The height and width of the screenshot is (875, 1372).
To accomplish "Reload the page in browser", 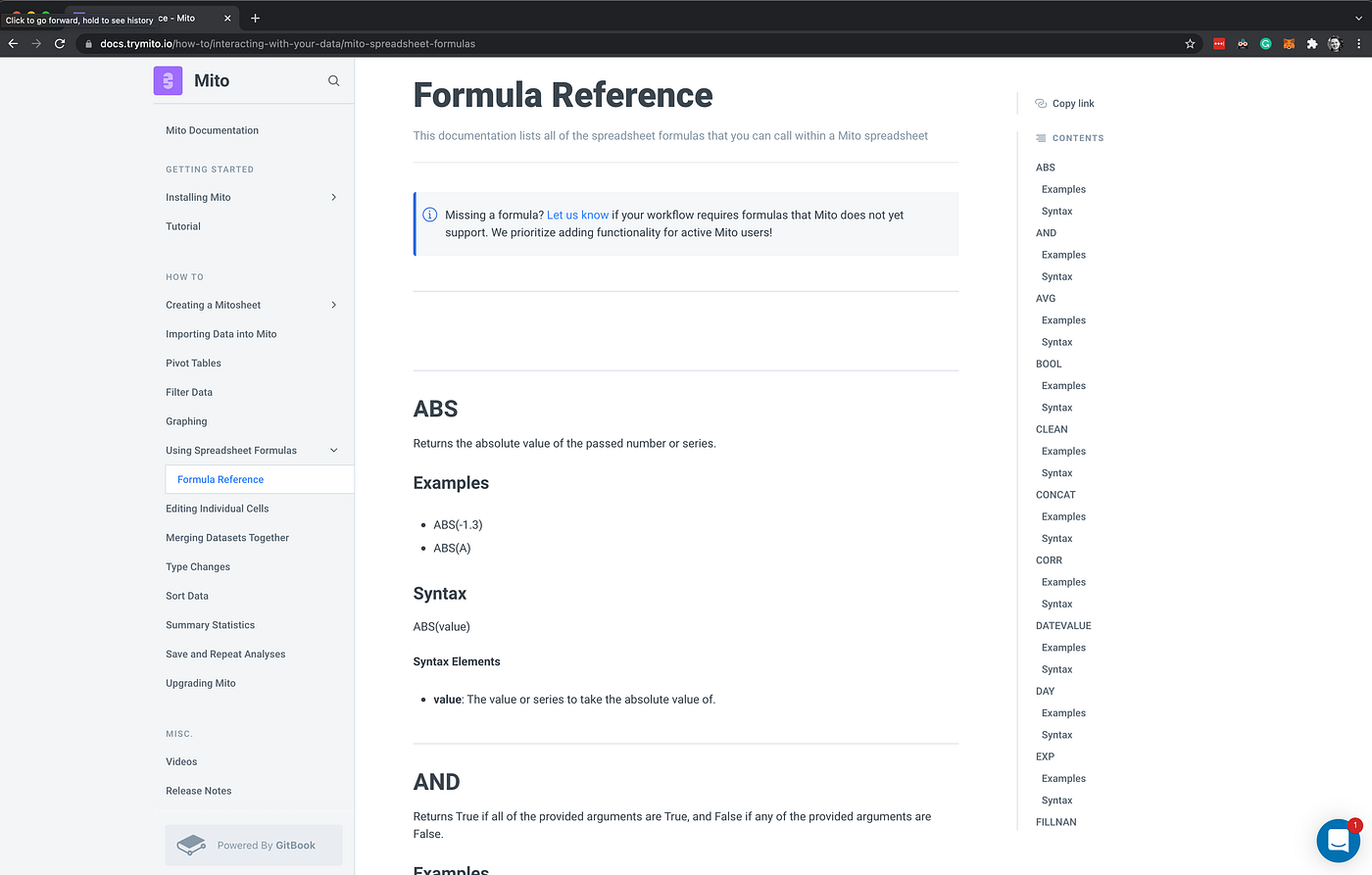I will click(60, 43).
